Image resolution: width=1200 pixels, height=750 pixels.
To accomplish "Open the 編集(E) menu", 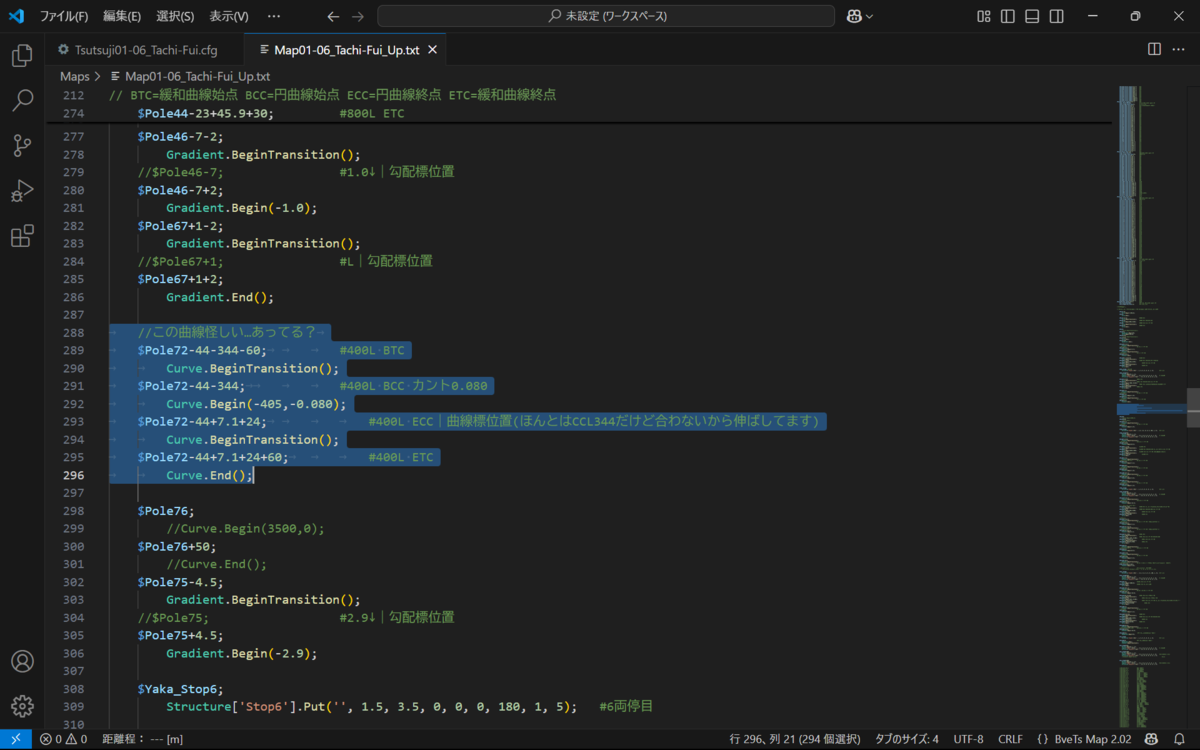I will point(122,16).
